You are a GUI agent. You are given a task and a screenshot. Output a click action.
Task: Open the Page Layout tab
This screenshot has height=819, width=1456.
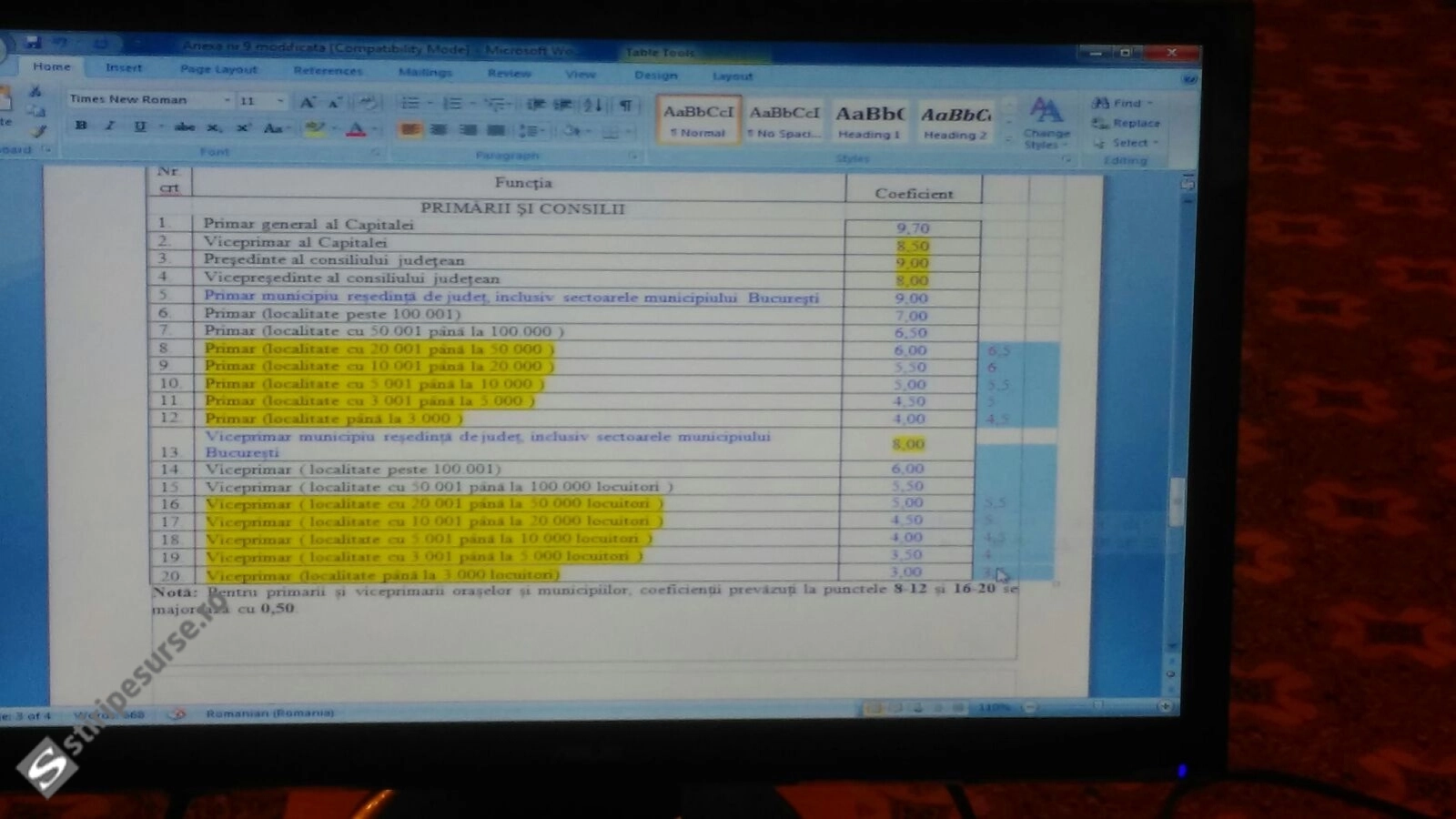[218, 69]
